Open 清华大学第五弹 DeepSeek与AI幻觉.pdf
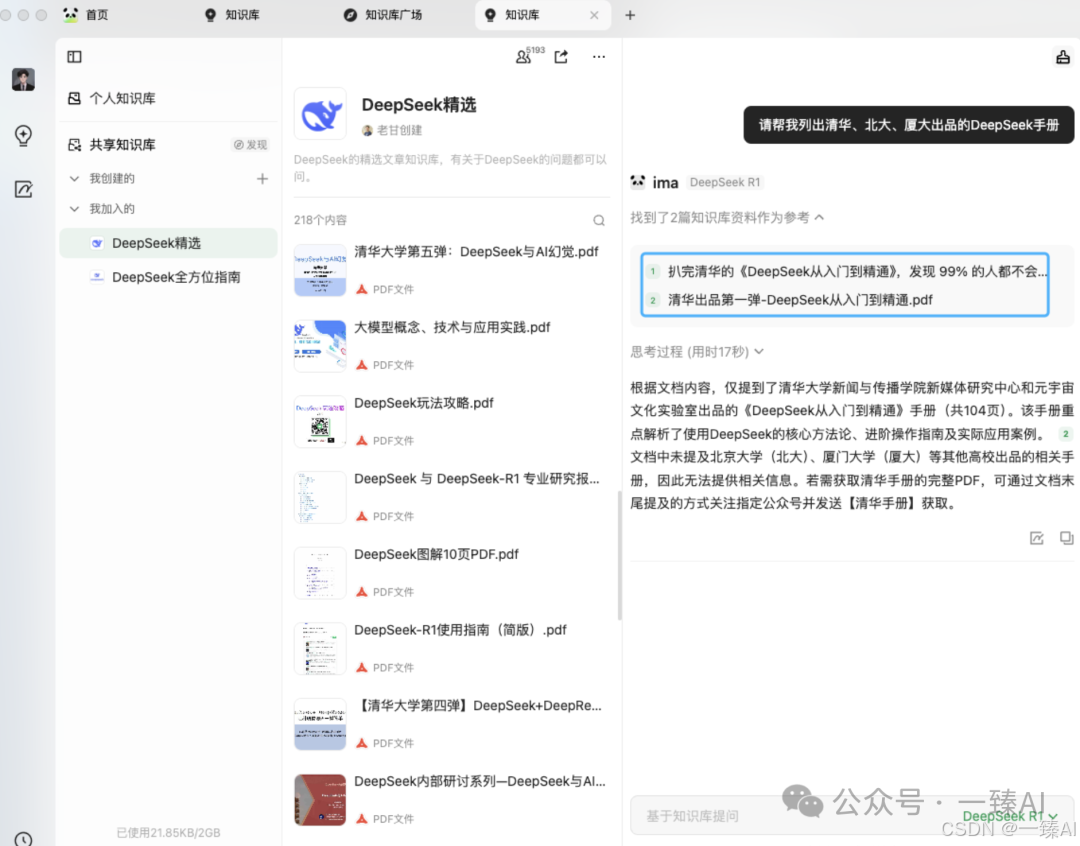The image size is (1080, 846). click(x=450, y=269)
